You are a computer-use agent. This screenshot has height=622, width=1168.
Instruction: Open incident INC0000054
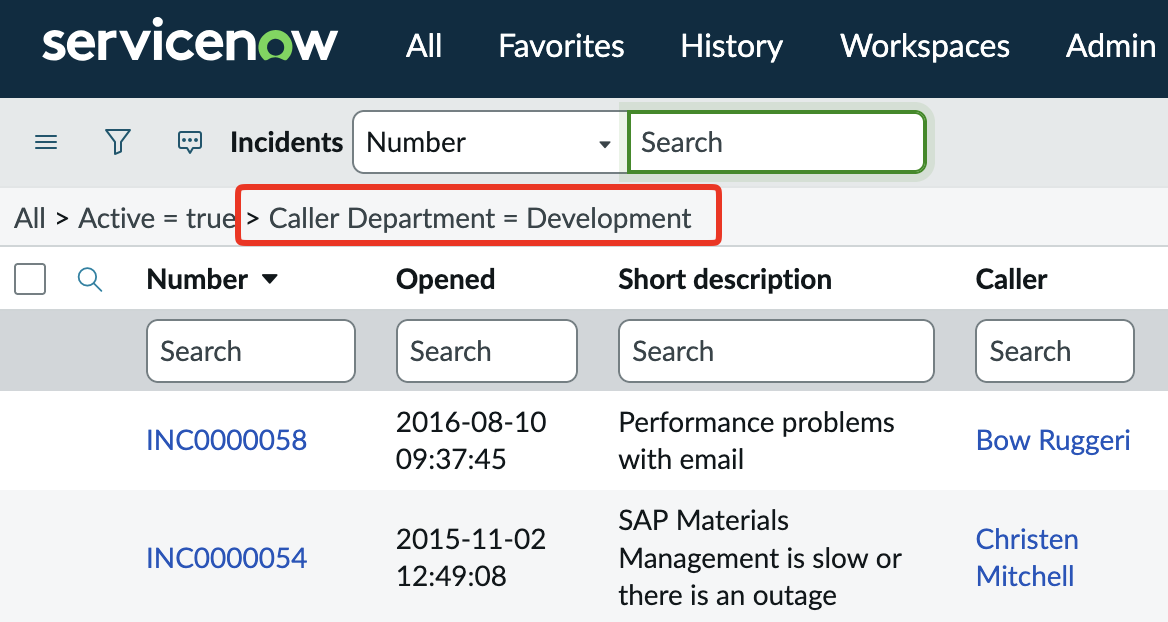coord(226,558)
